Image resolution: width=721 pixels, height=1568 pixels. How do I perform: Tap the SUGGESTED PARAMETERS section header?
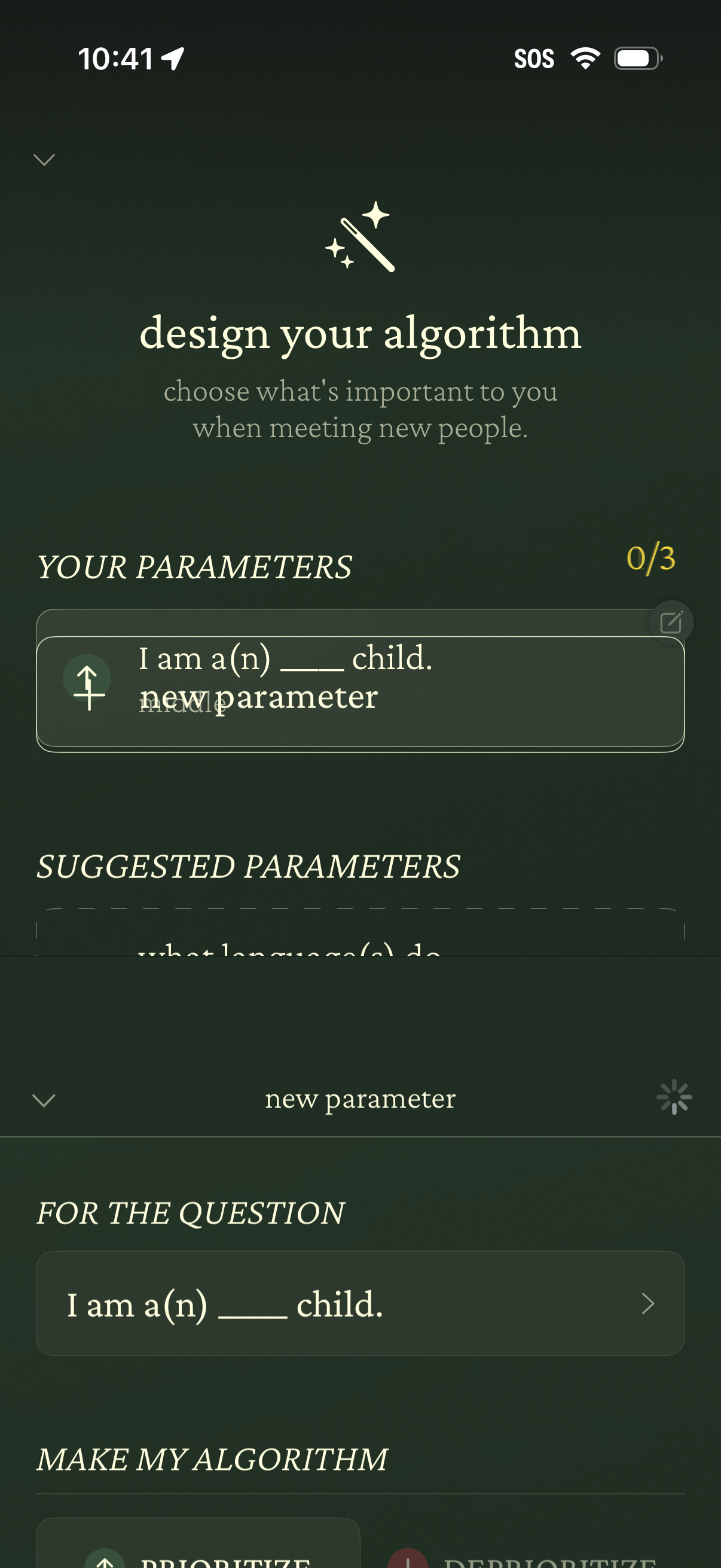click(248, 866)
